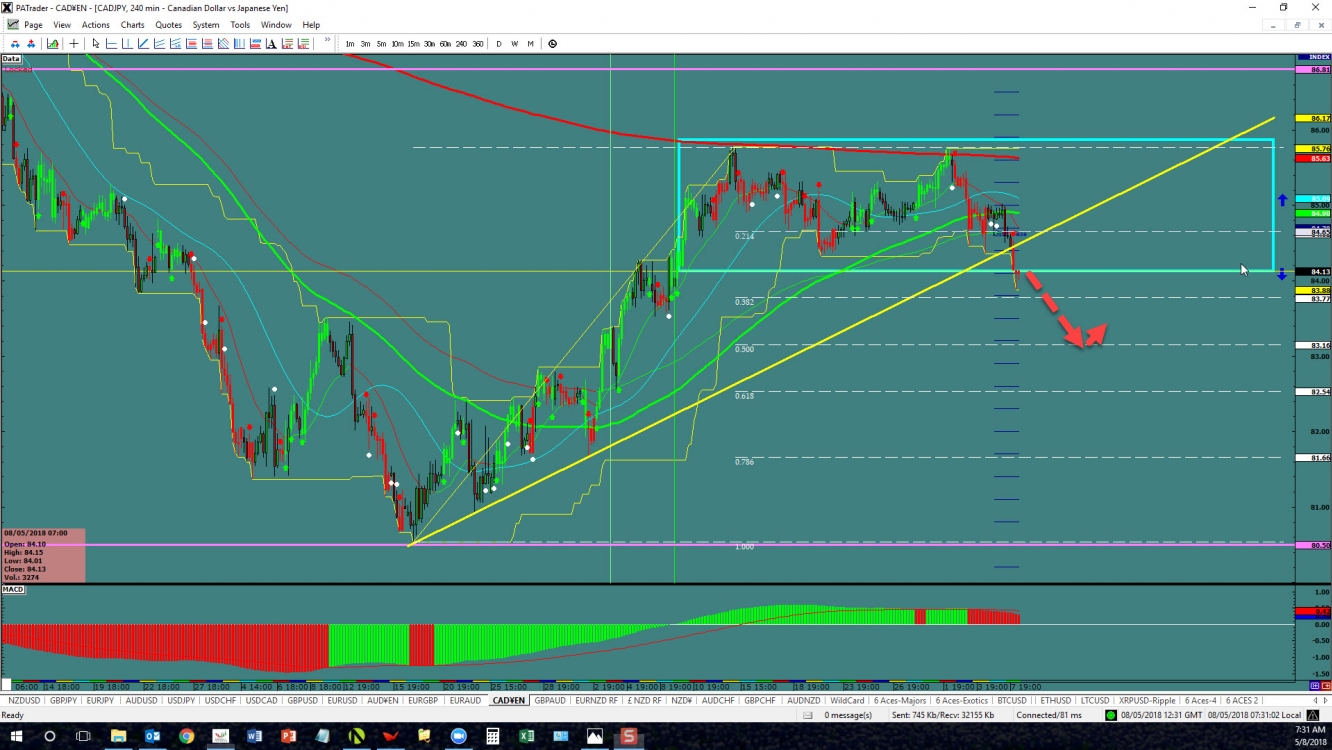Select the vertical line drawing tool
Image resolution: width=1332 pixels, height=750 pixels.
point(127,44)
